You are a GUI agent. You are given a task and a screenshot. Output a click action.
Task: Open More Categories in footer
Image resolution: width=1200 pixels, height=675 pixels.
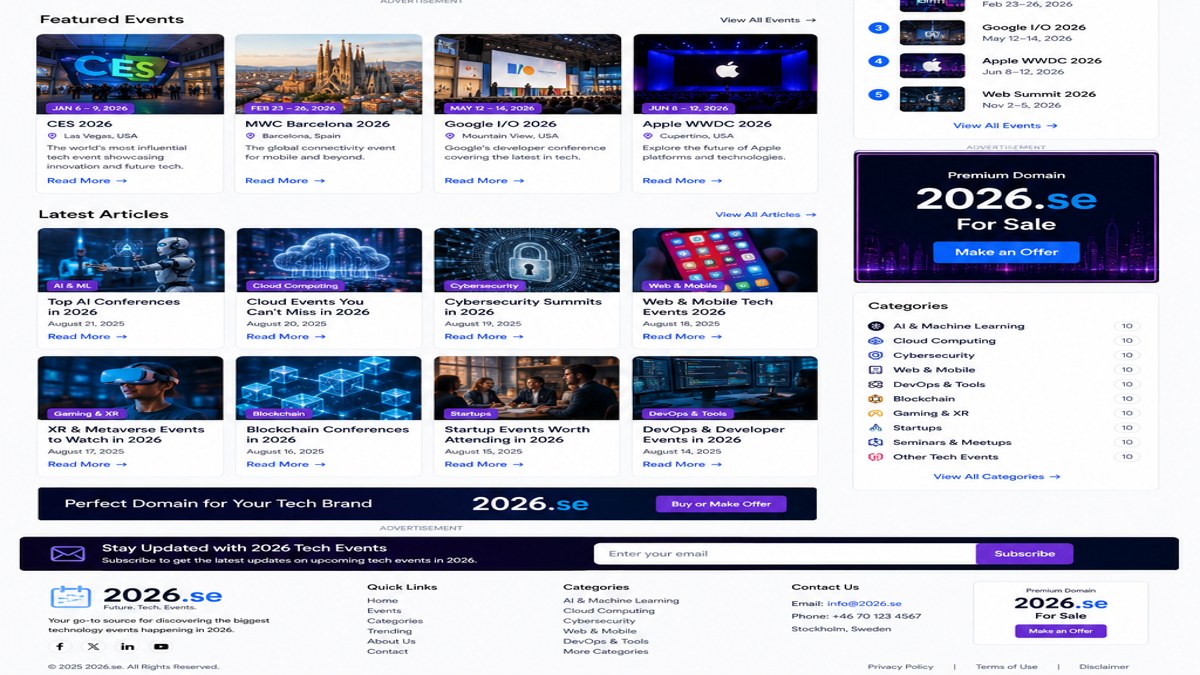pyautogui.click(x=606, y=652)
